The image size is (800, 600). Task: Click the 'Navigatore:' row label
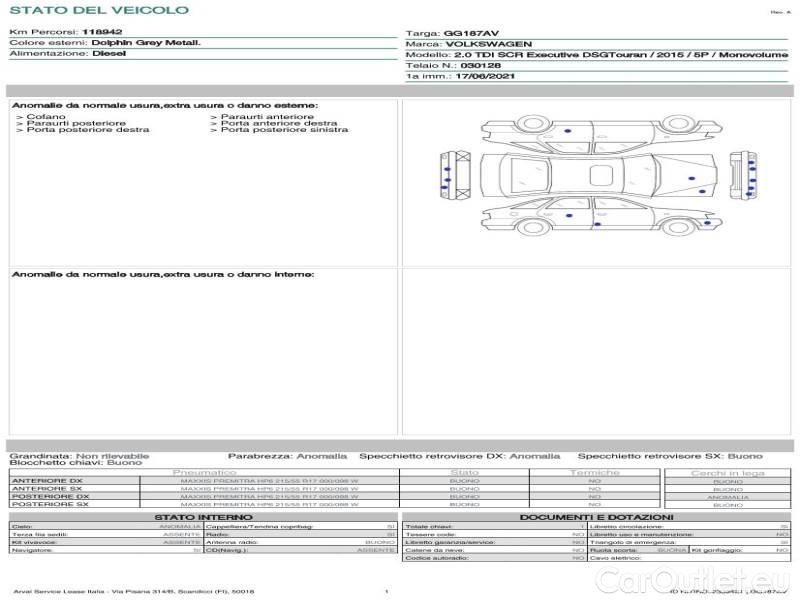point(32,551)
